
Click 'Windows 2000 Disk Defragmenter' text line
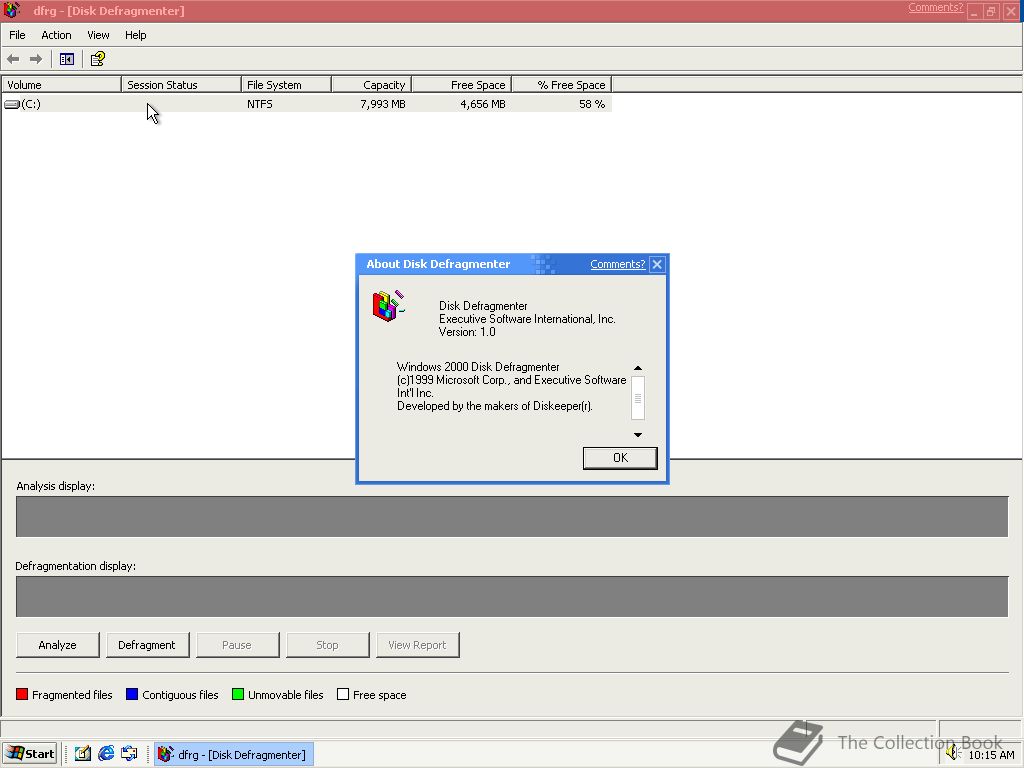(478, 367)
